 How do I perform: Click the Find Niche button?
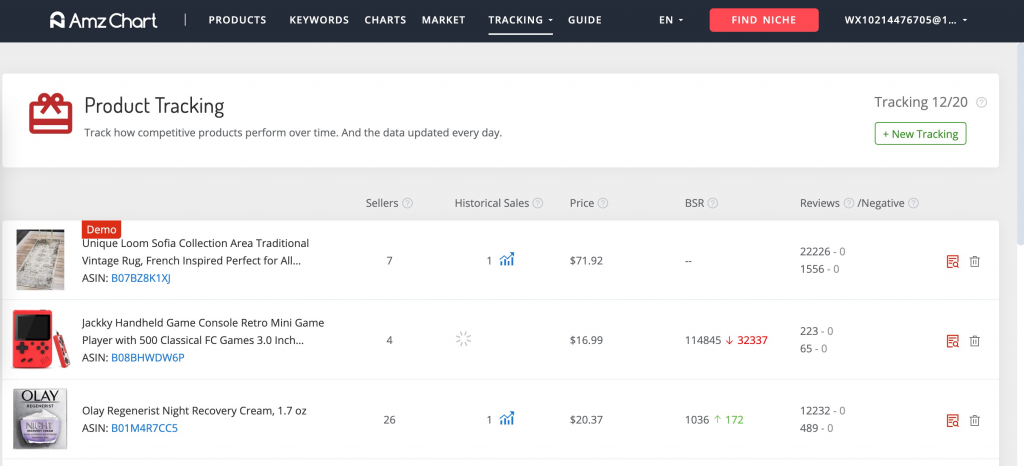click(763, 20)
